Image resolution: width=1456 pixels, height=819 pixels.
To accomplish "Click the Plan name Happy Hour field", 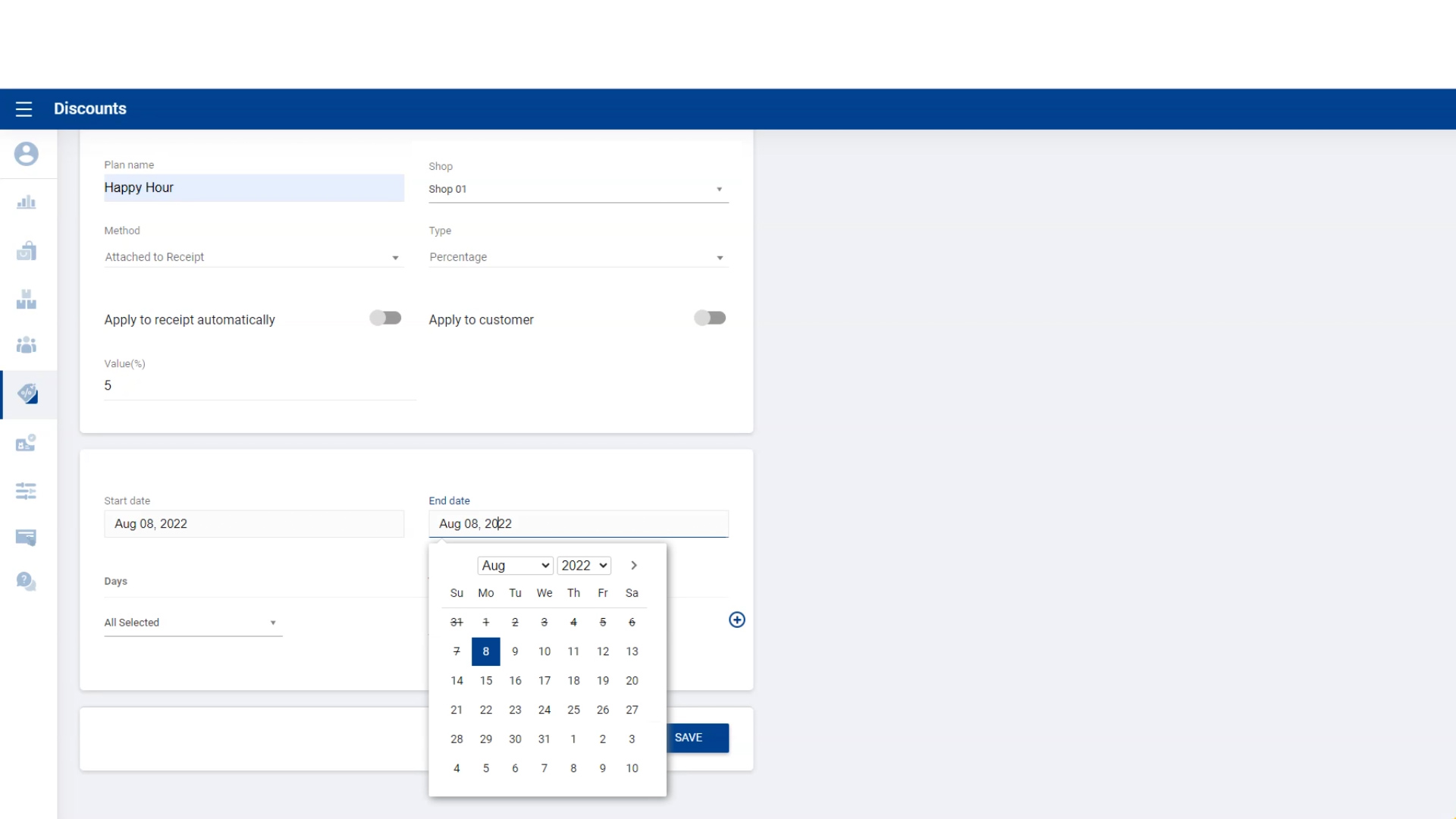I will point(253,188).
